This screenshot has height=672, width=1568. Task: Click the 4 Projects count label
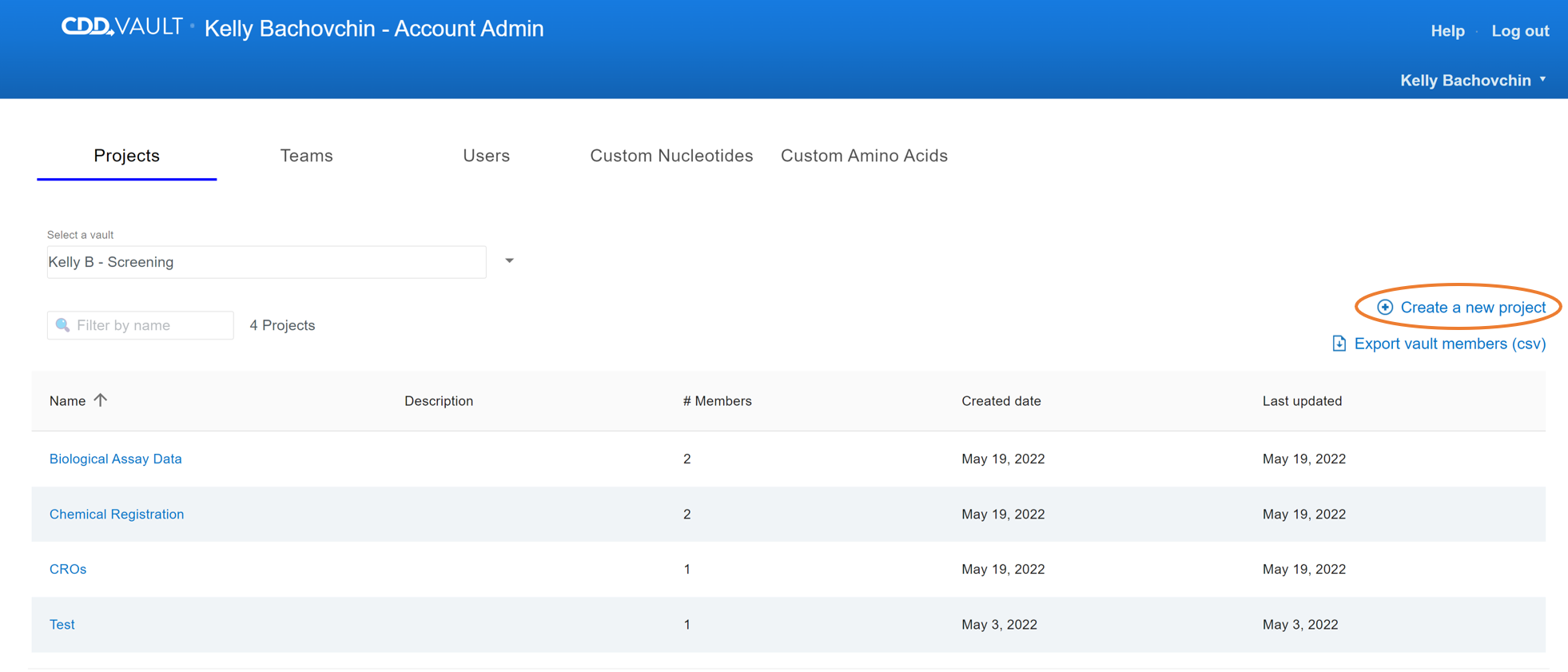(282, 325)
